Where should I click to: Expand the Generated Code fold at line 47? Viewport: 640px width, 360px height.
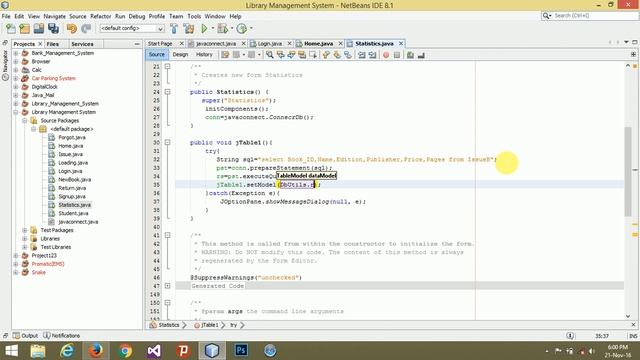tap(167, 286)
